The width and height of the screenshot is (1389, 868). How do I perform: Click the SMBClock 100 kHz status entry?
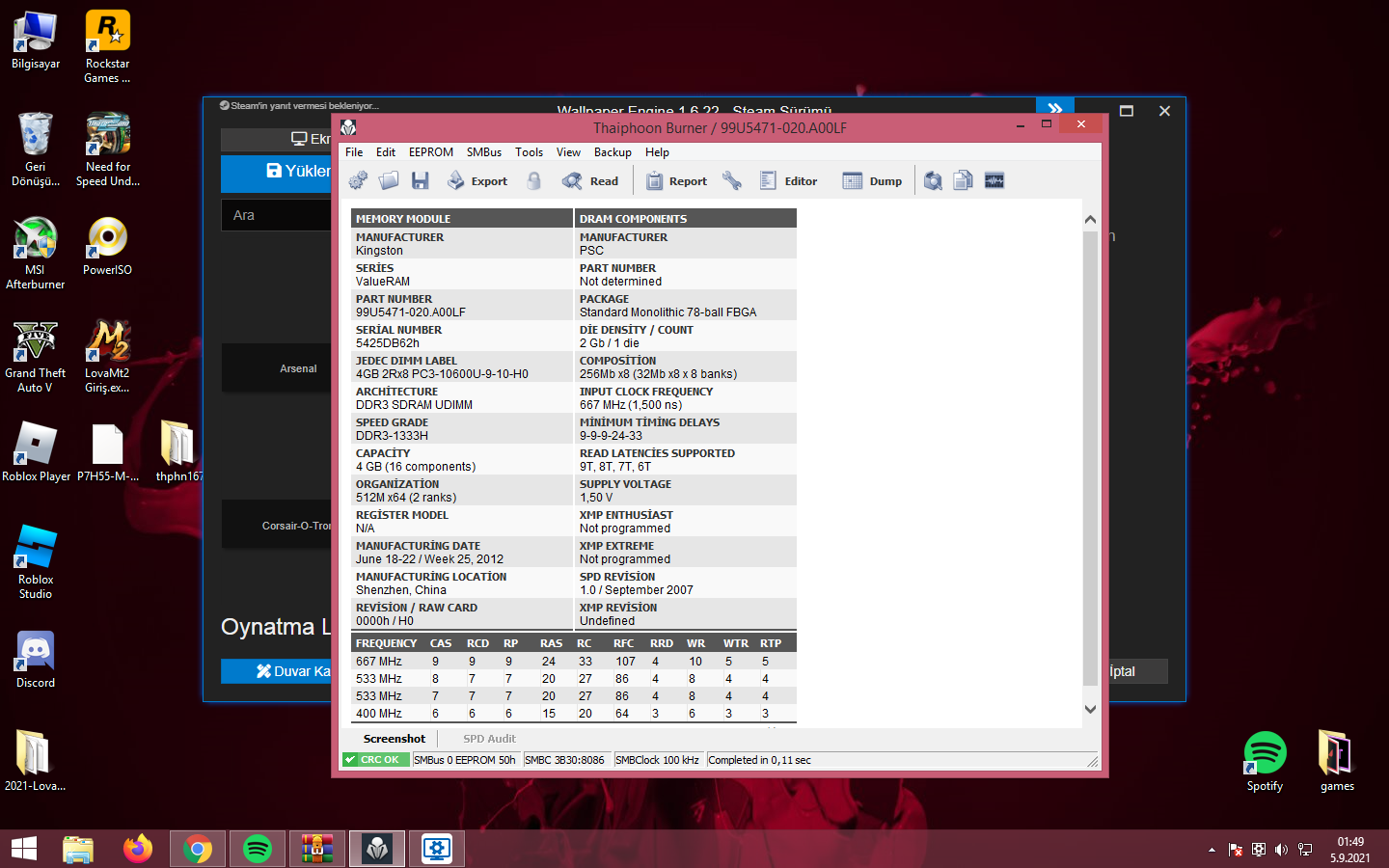(658, 760)
